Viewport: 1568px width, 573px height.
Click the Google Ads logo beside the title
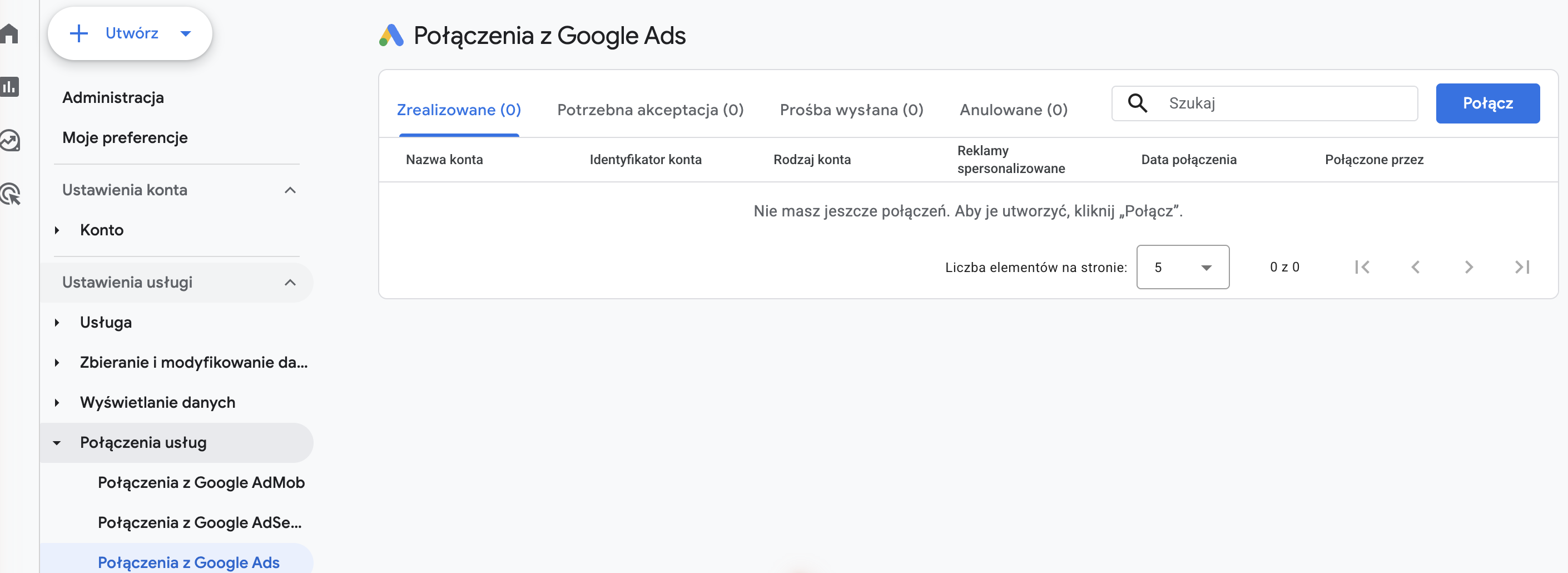[391, 35]
